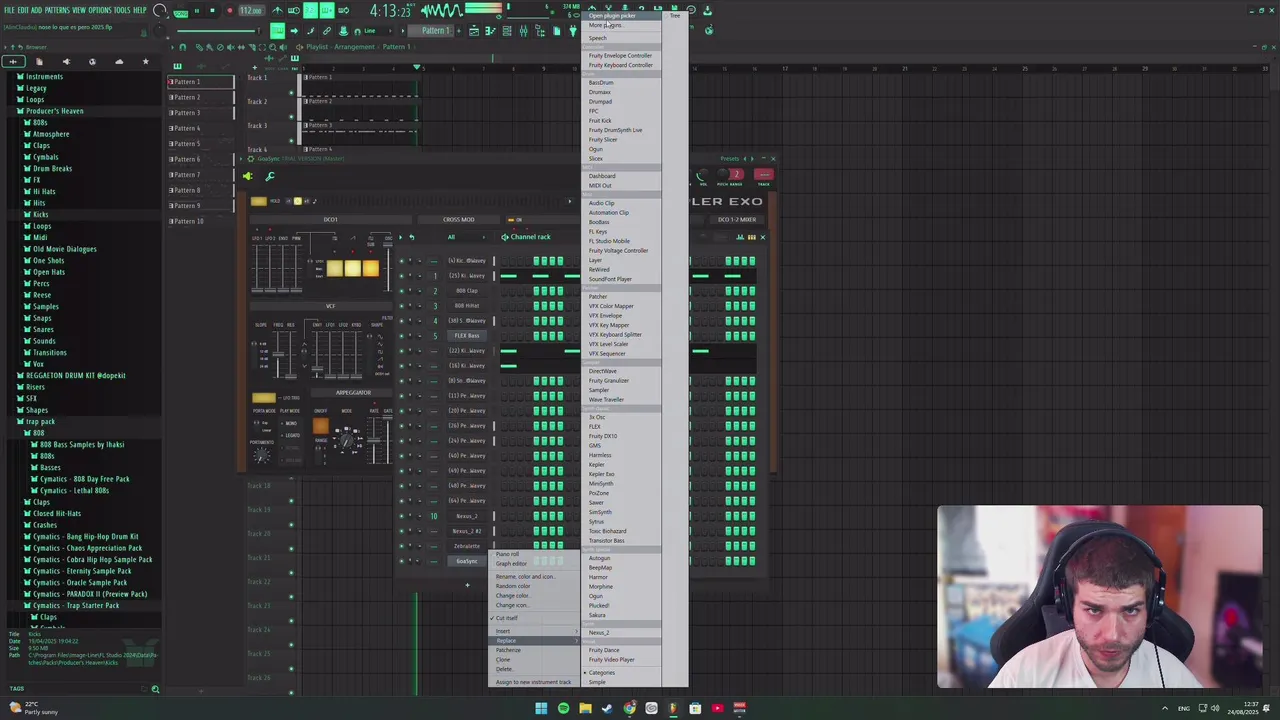Open the FILE menu
This screenshot has height=720, width=1280.
[x=9, y=10]
